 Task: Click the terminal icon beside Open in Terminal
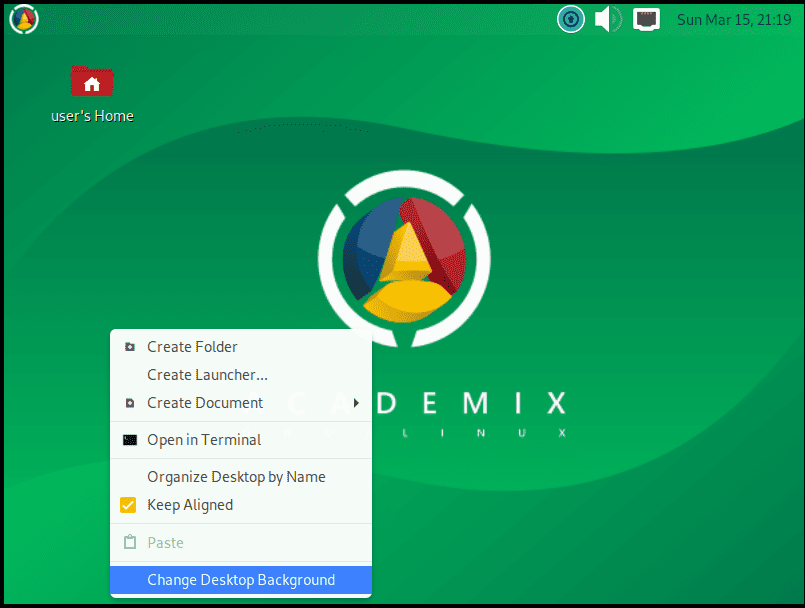tap(130, 440)
